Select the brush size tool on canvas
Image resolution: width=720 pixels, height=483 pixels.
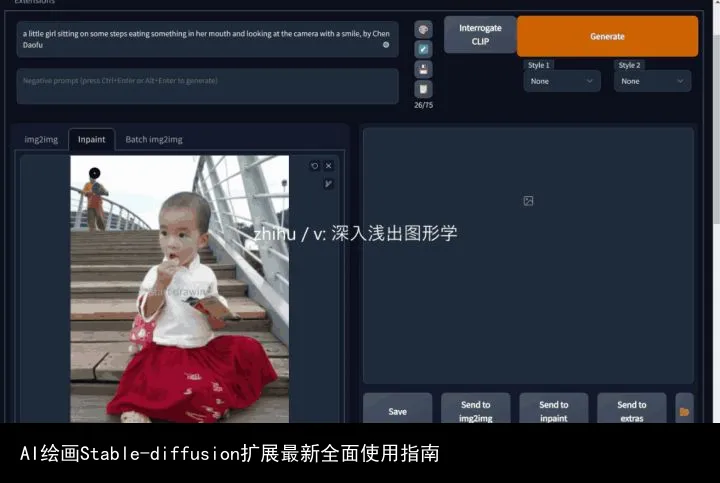328,184
